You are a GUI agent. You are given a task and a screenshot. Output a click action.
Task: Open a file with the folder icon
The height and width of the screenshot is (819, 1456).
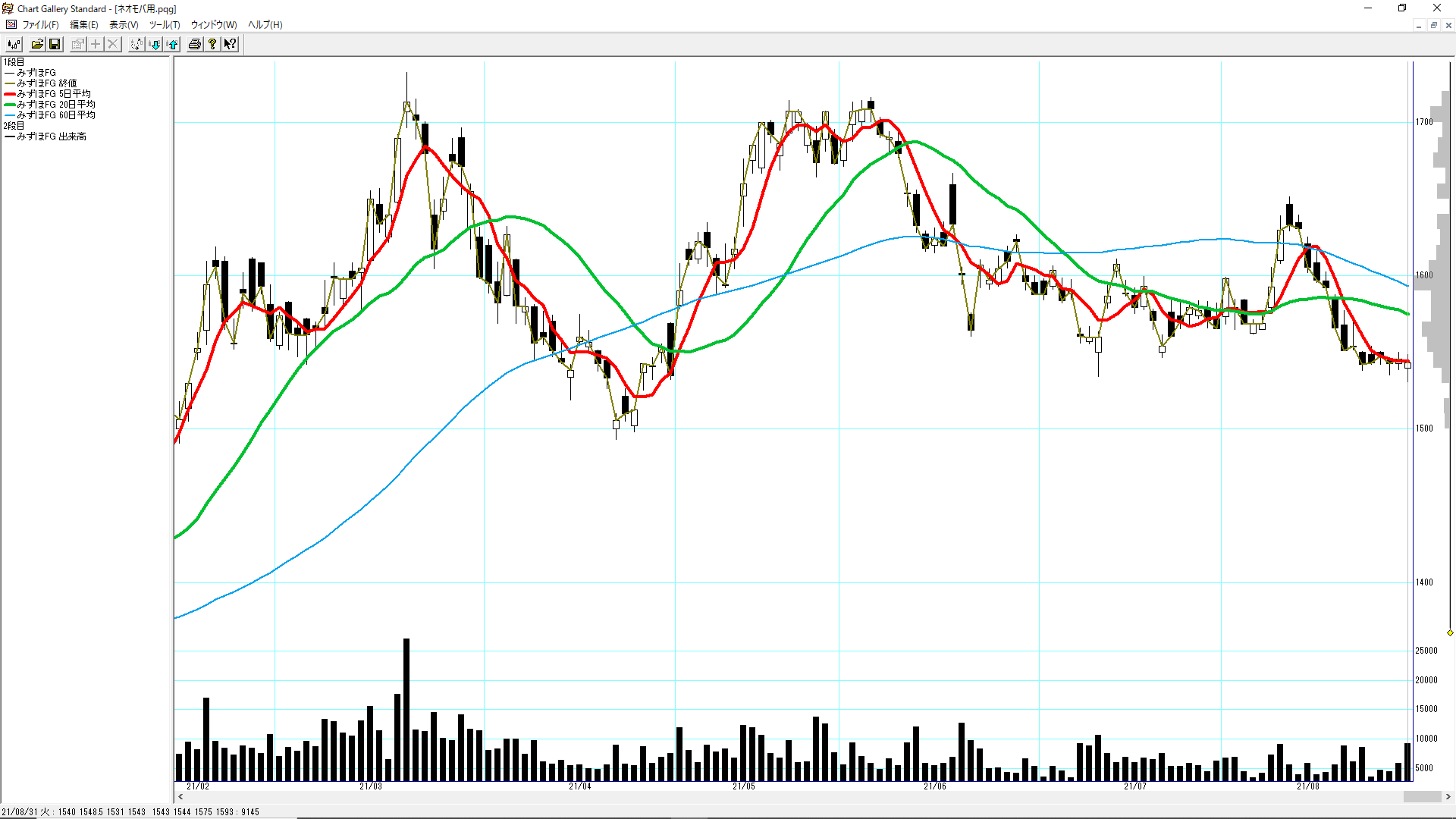[x=37, y=44]
